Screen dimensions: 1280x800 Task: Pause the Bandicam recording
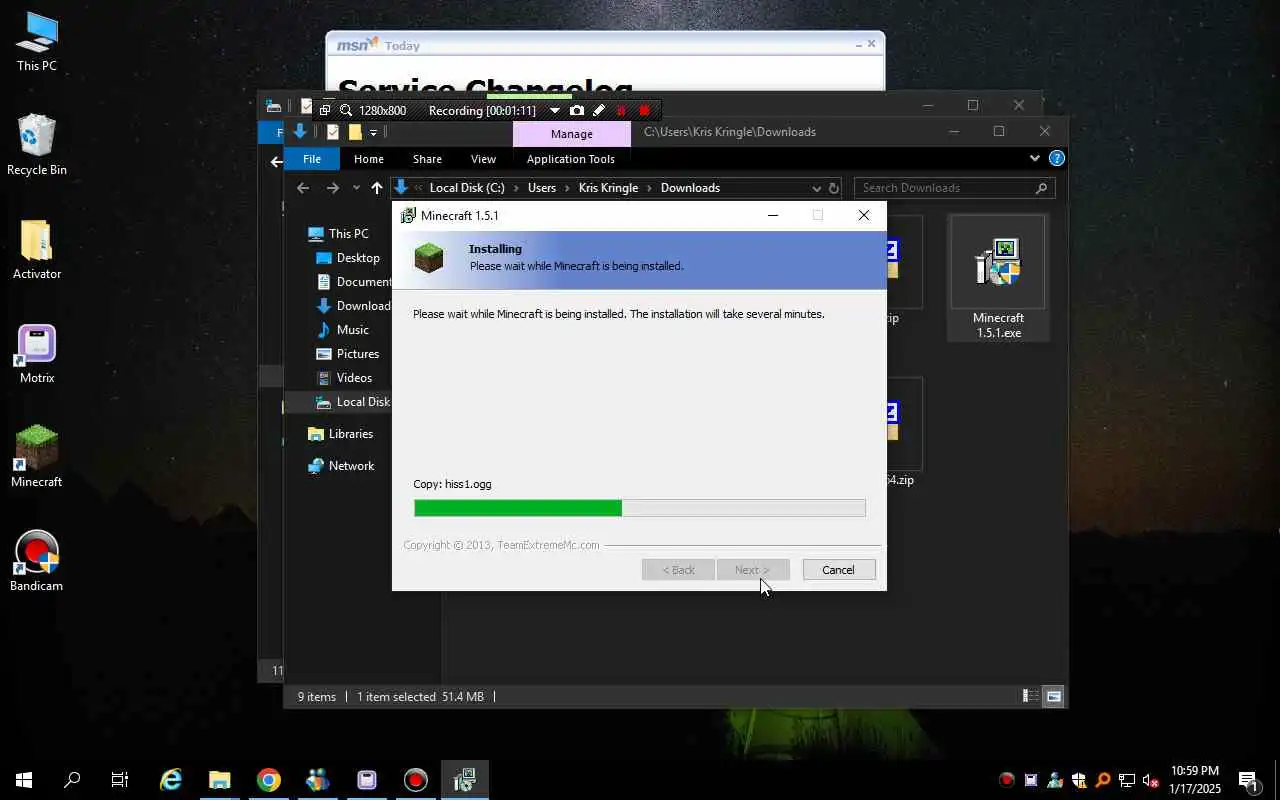tap(621, 110)
